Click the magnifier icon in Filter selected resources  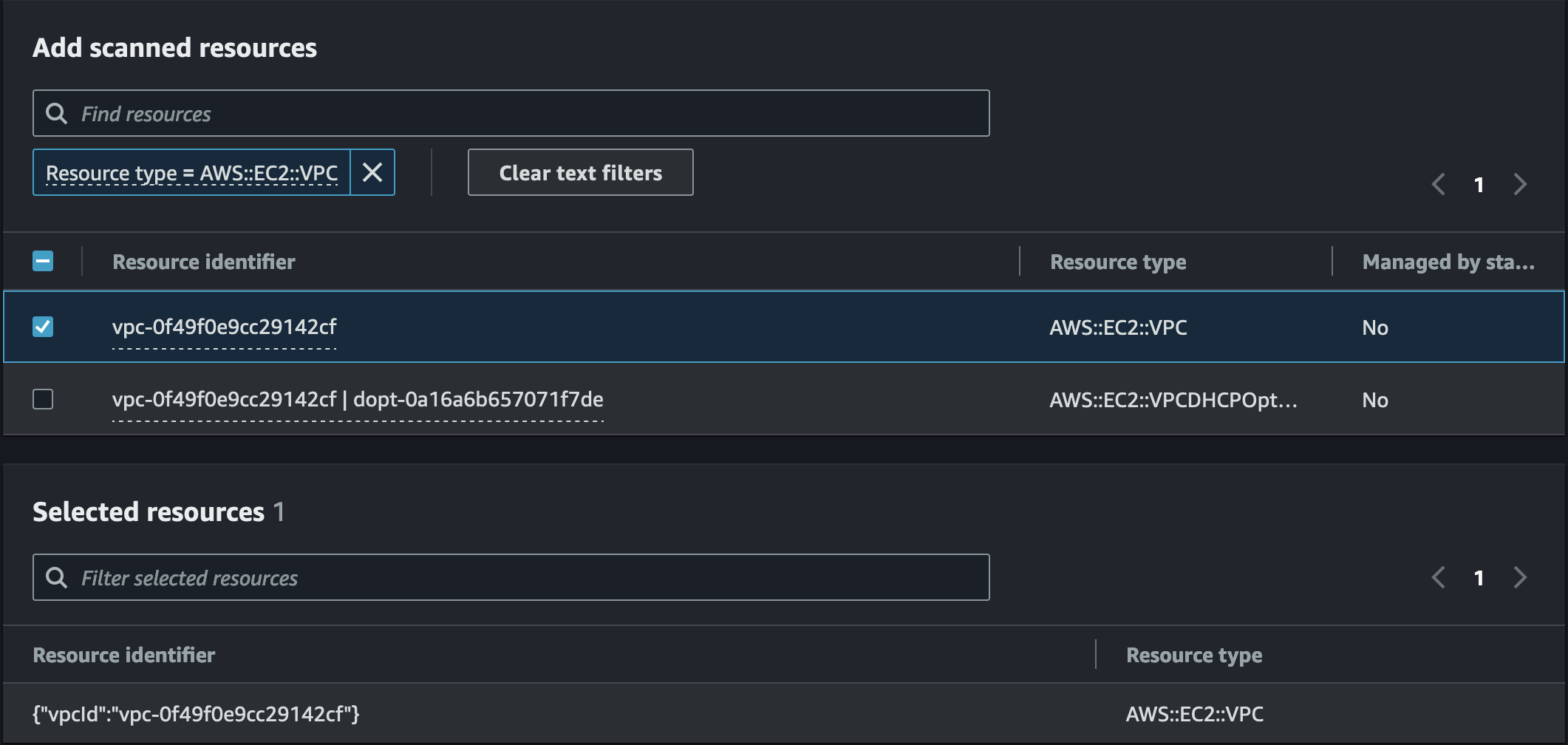pos(56,577)
